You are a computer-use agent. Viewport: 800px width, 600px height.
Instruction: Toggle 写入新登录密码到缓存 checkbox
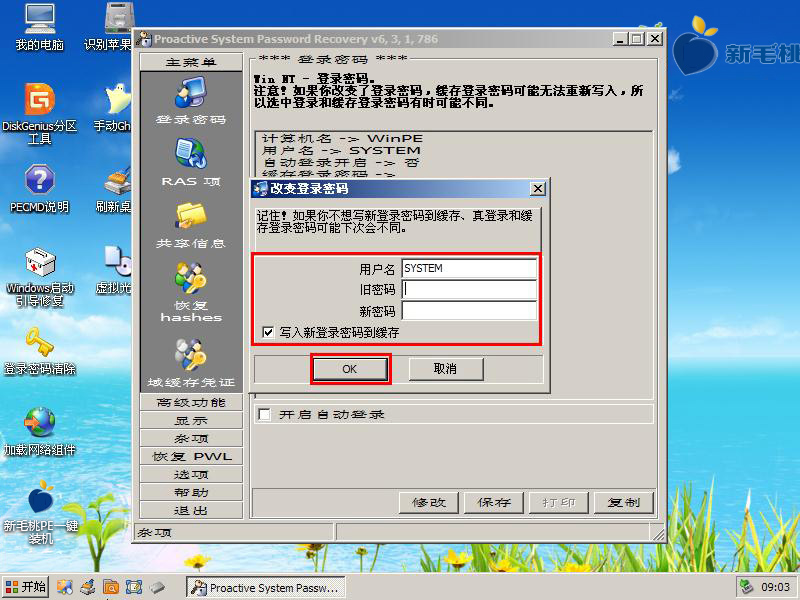pyautogui.click(x=267, y=333)
